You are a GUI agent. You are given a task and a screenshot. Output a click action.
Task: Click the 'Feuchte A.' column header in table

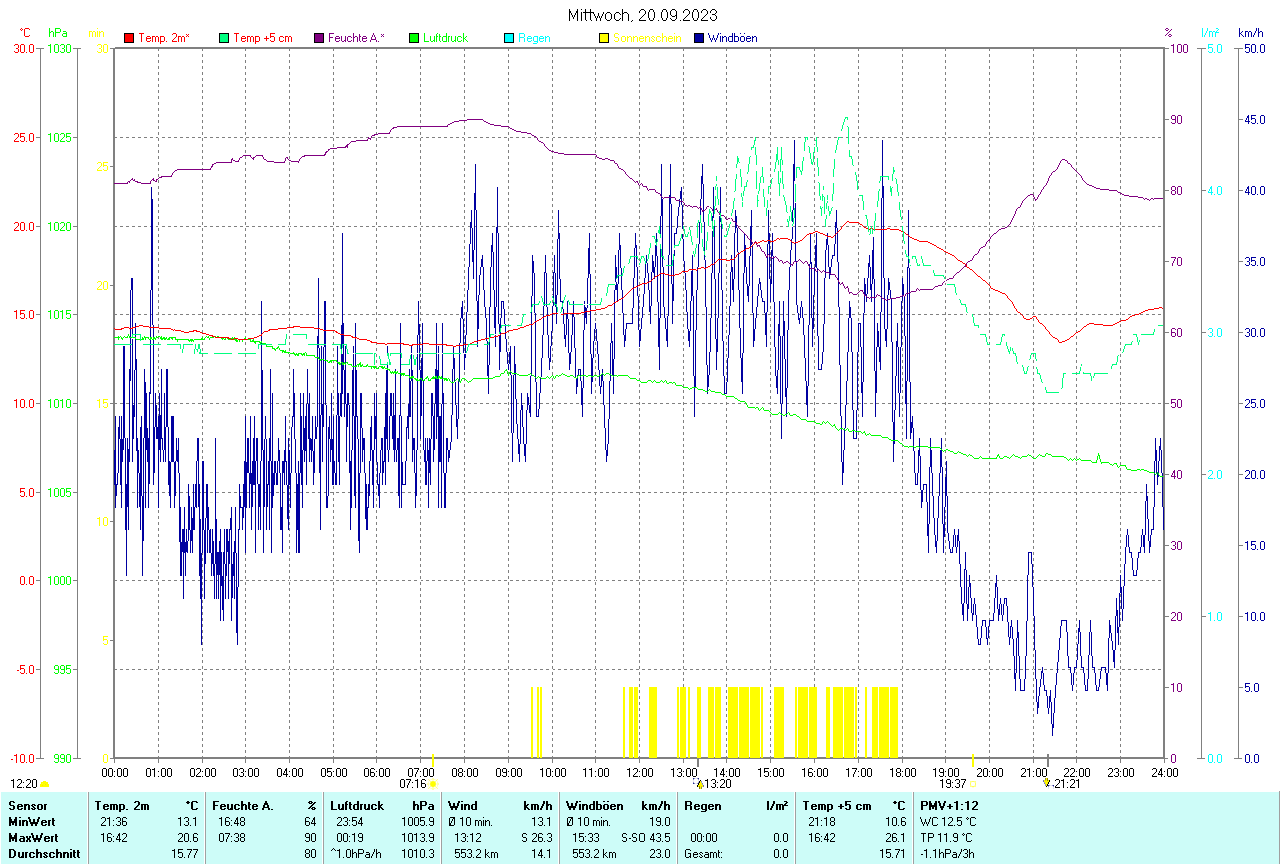pyautogui.click(x=243, y=805)
